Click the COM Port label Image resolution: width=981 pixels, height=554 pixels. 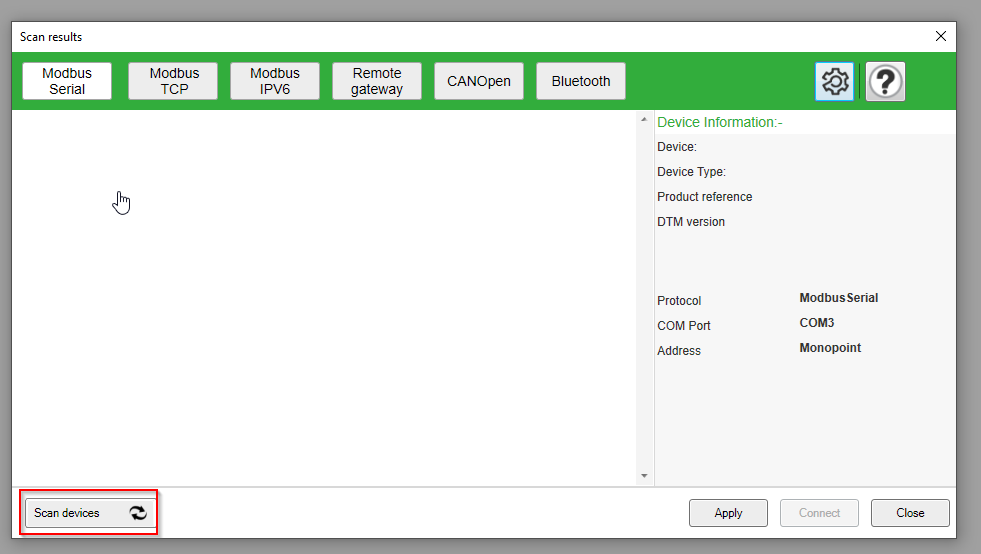pos(684,326)
